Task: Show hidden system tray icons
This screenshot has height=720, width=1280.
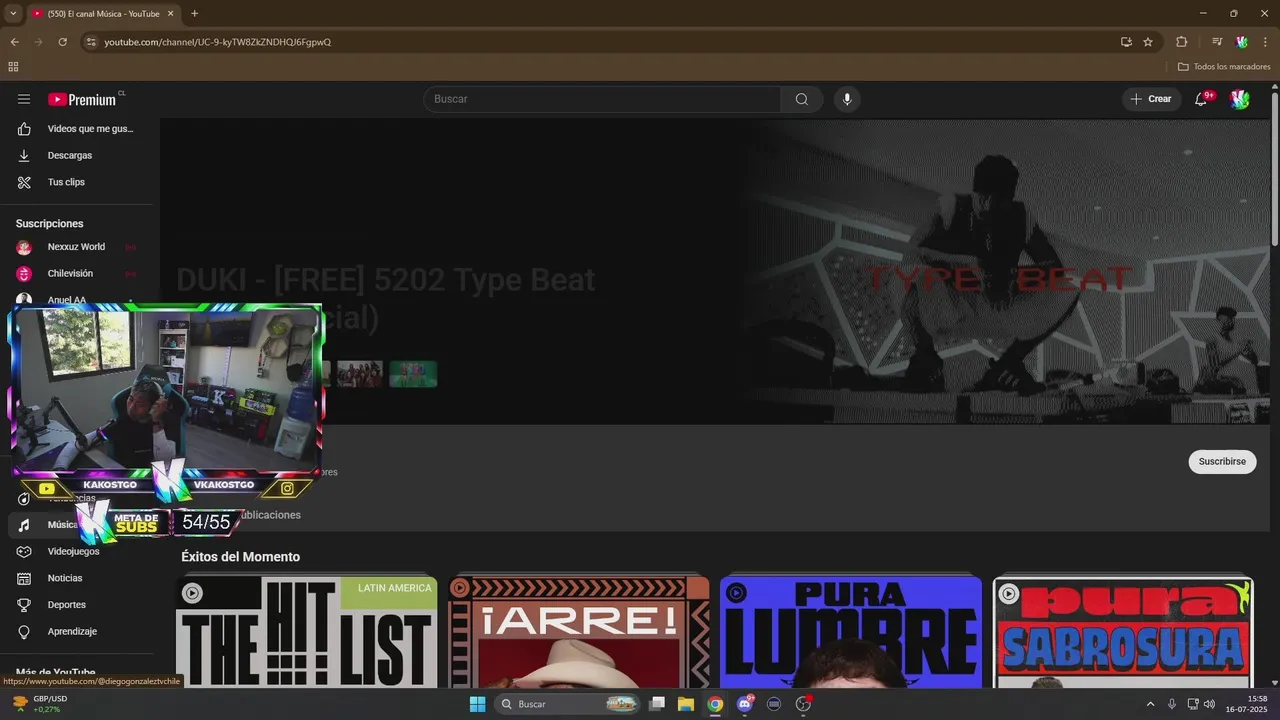Action: point(1150,704)
